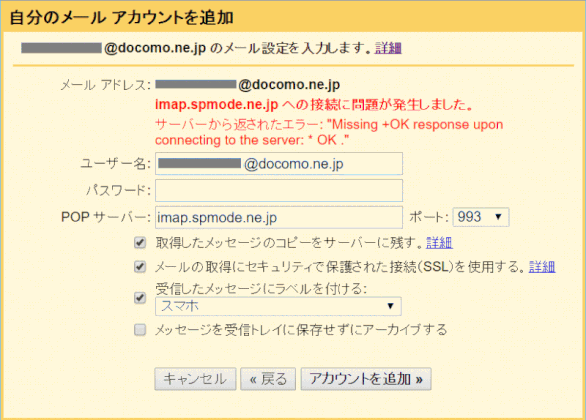Open 詳細 link next to mail settings heading
Viewport: 586px width, 420px height.
tap(388, 48)
